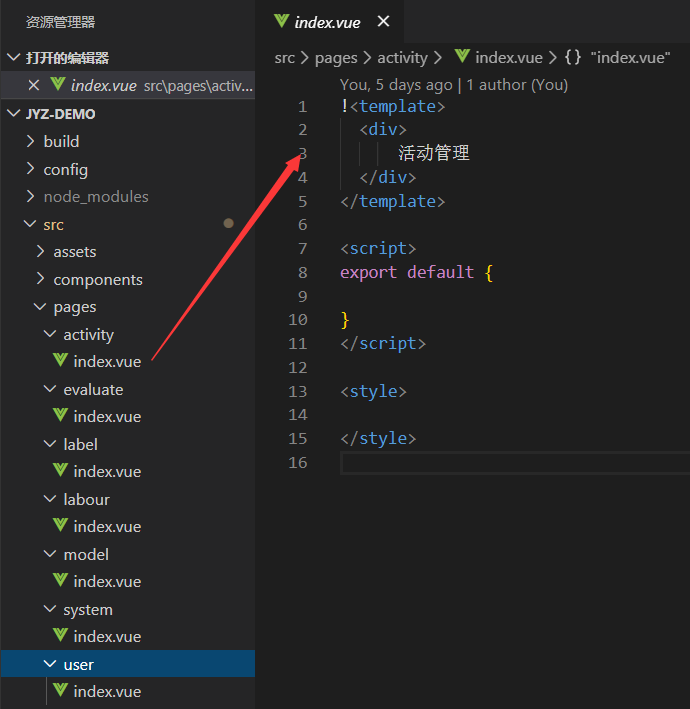
Task: Click Vue icon in editor tab
Action: click(281, 21)
